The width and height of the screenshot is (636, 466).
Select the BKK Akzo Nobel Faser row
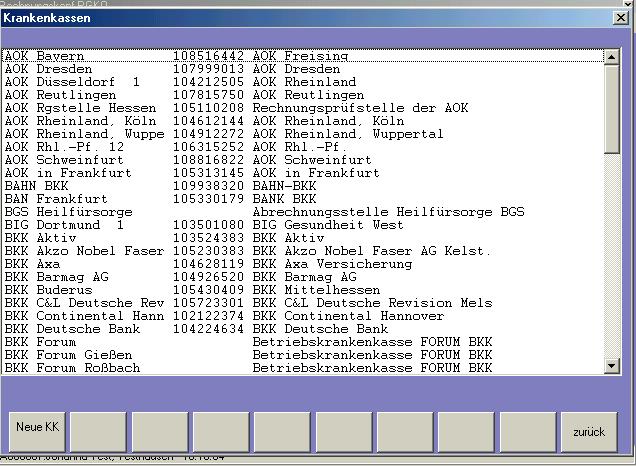(x=303, y=251)
